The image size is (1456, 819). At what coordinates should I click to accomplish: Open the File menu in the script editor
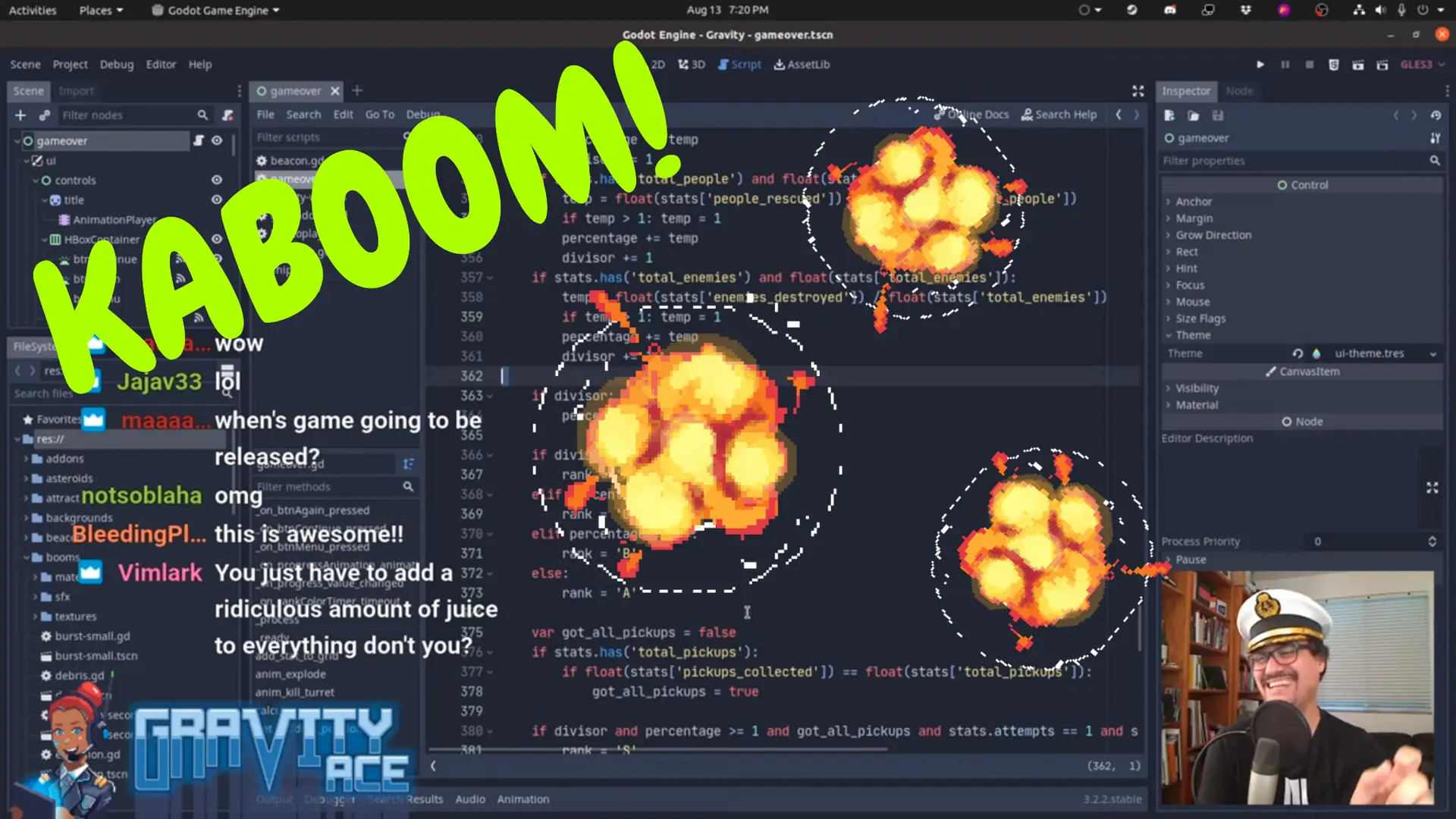click(265, 114)
